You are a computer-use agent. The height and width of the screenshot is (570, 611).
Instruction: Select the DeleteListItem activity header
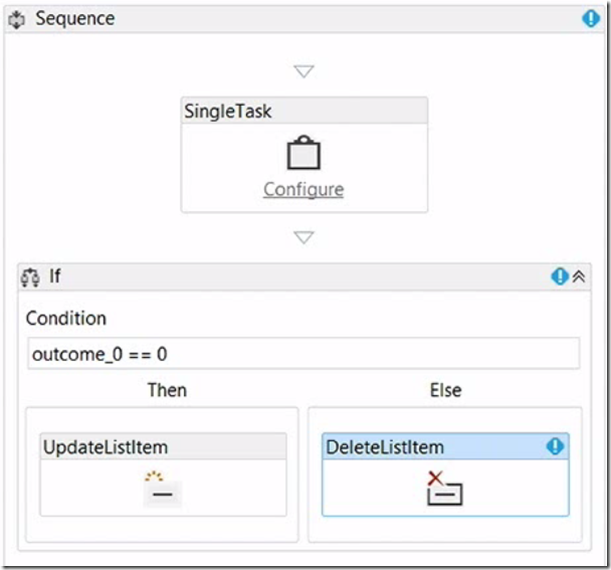pos(445,446)
